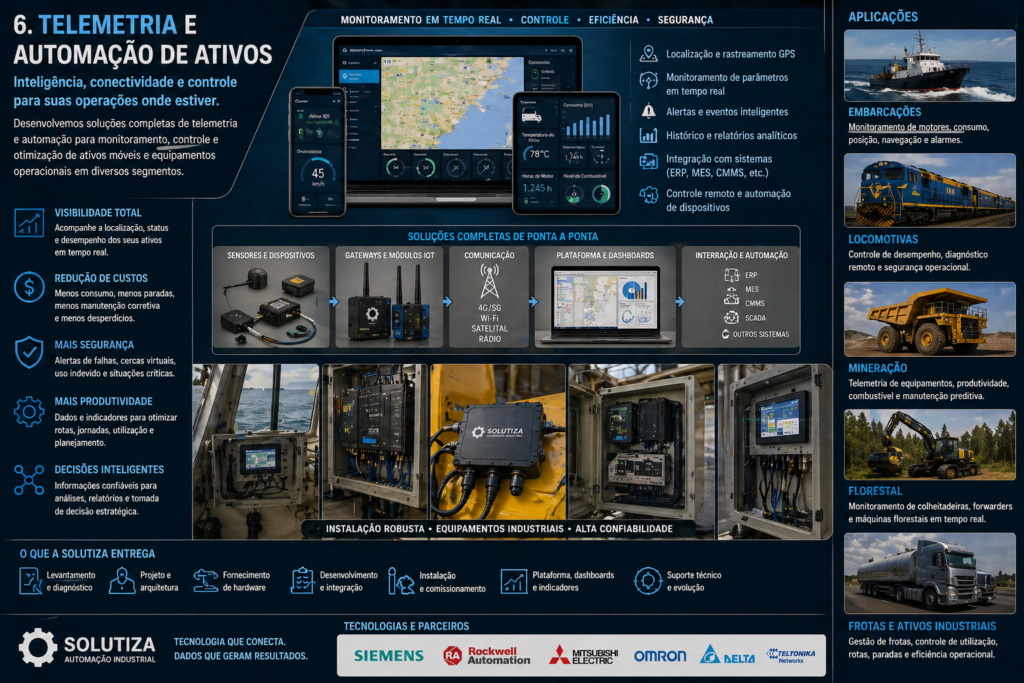Click the ERP icon in Interação e Automação
This screenshot has height=683, width=1024.
pos(731,275)
